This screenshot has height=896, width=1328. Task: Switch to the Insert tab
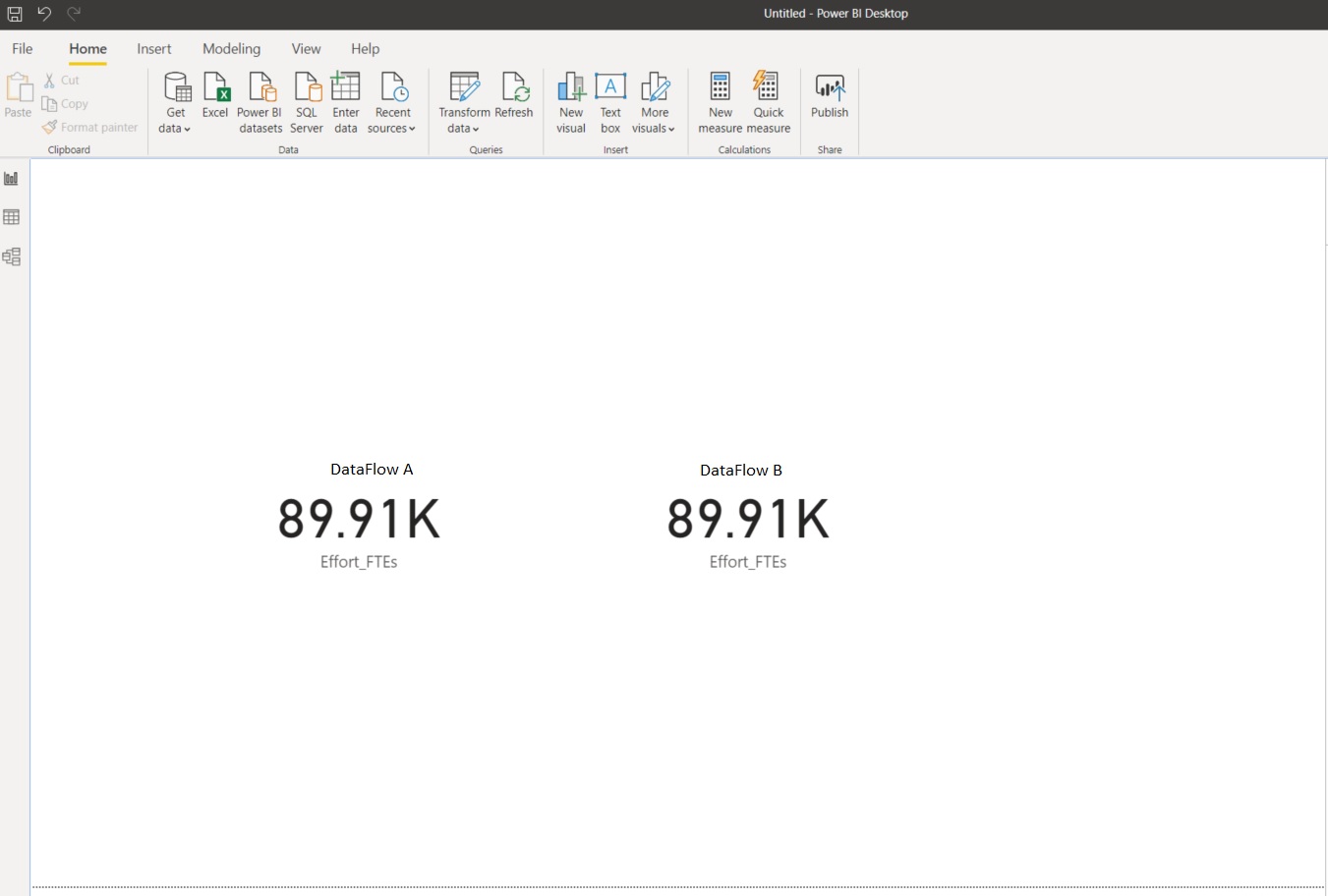coord(154,49)
